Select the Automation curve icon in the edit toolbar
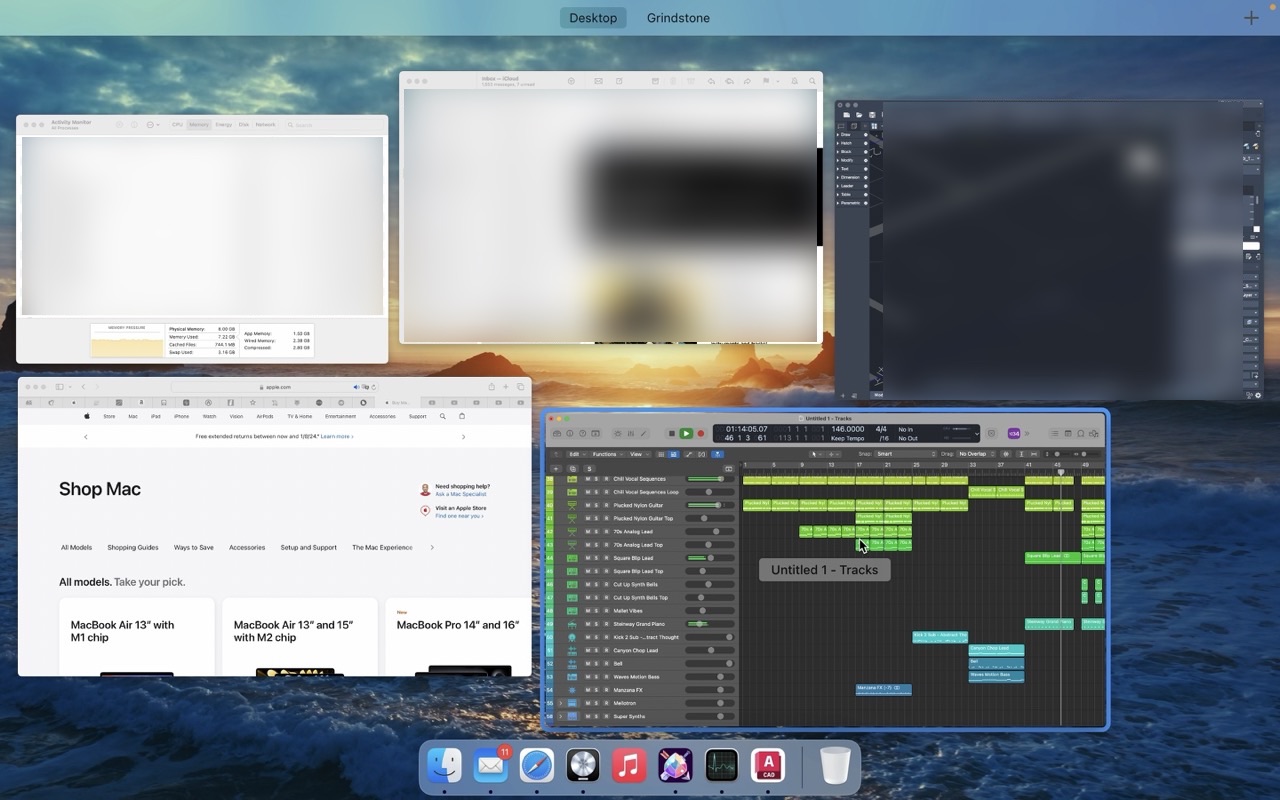Image resolution: width=1280 pixels, height=800 pixels. point(688,453)
